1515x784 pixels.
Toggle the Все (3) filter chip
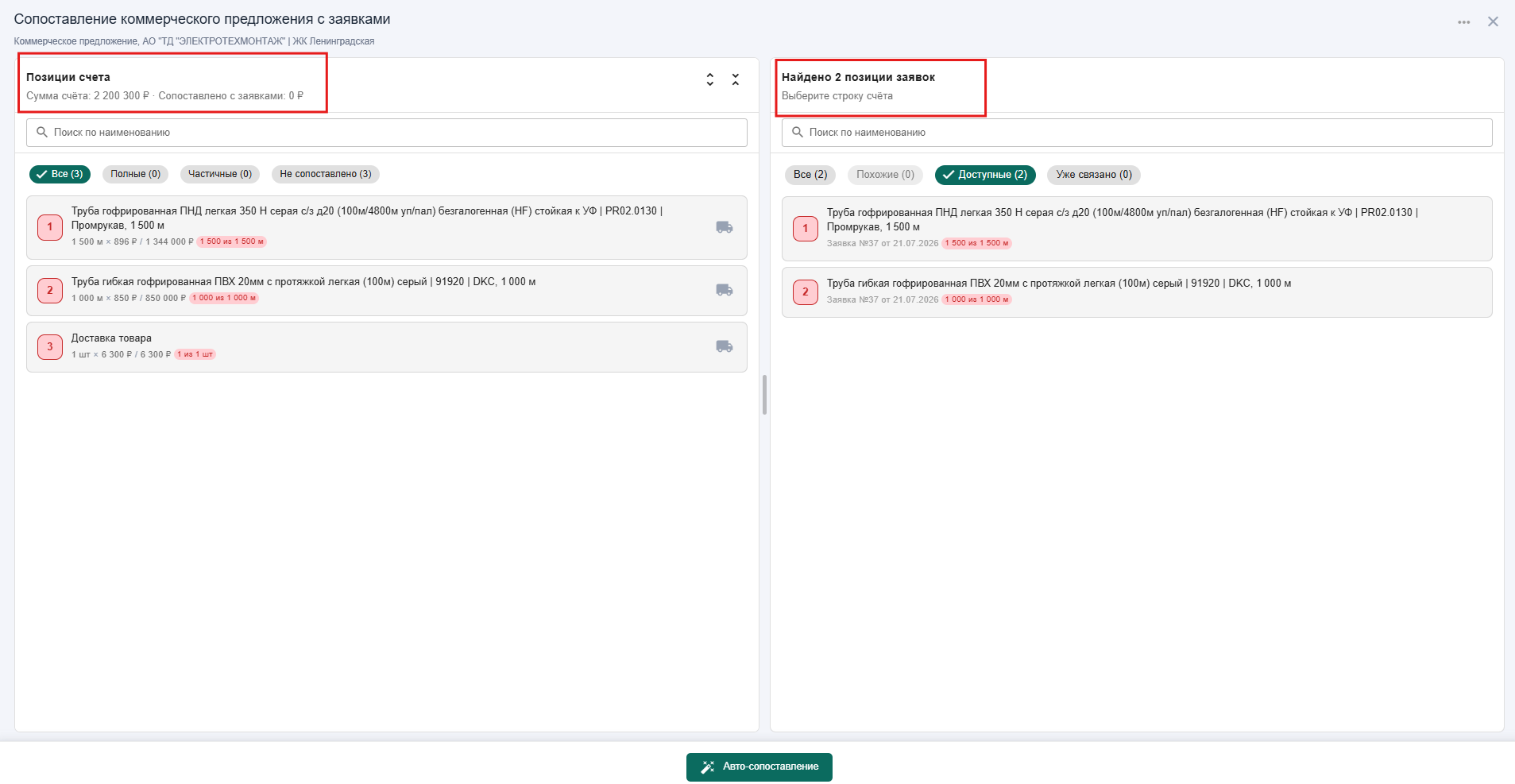(x=60, y=174)
